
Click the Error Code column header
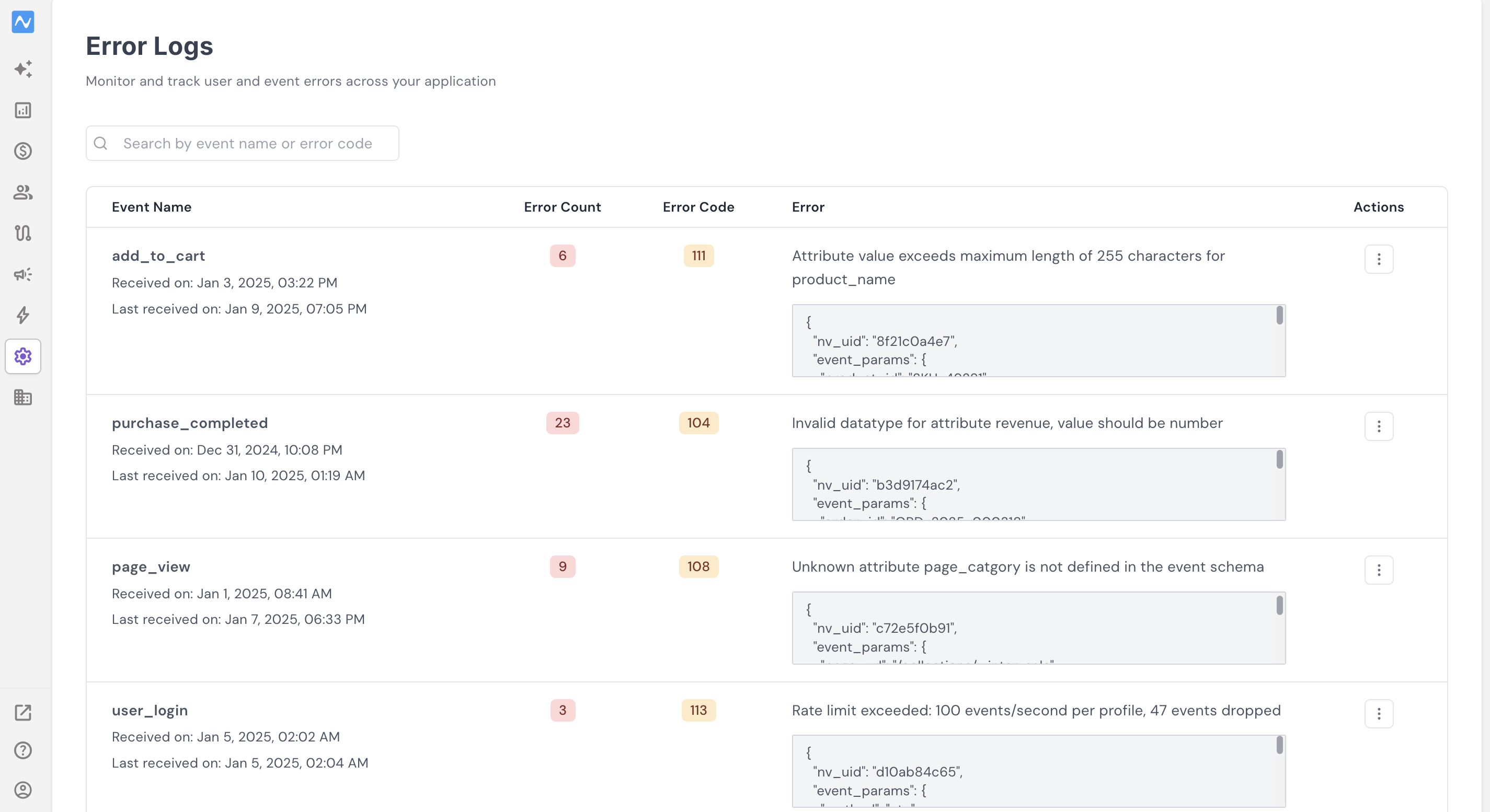pyautogui.click(x=698, y=207)
